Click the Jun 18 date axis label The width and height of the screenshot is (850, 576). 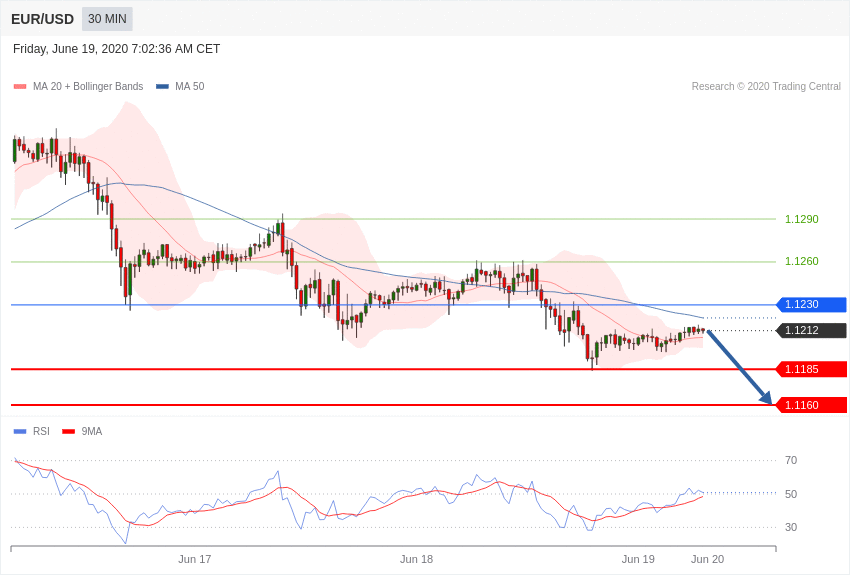pos(416,559)
